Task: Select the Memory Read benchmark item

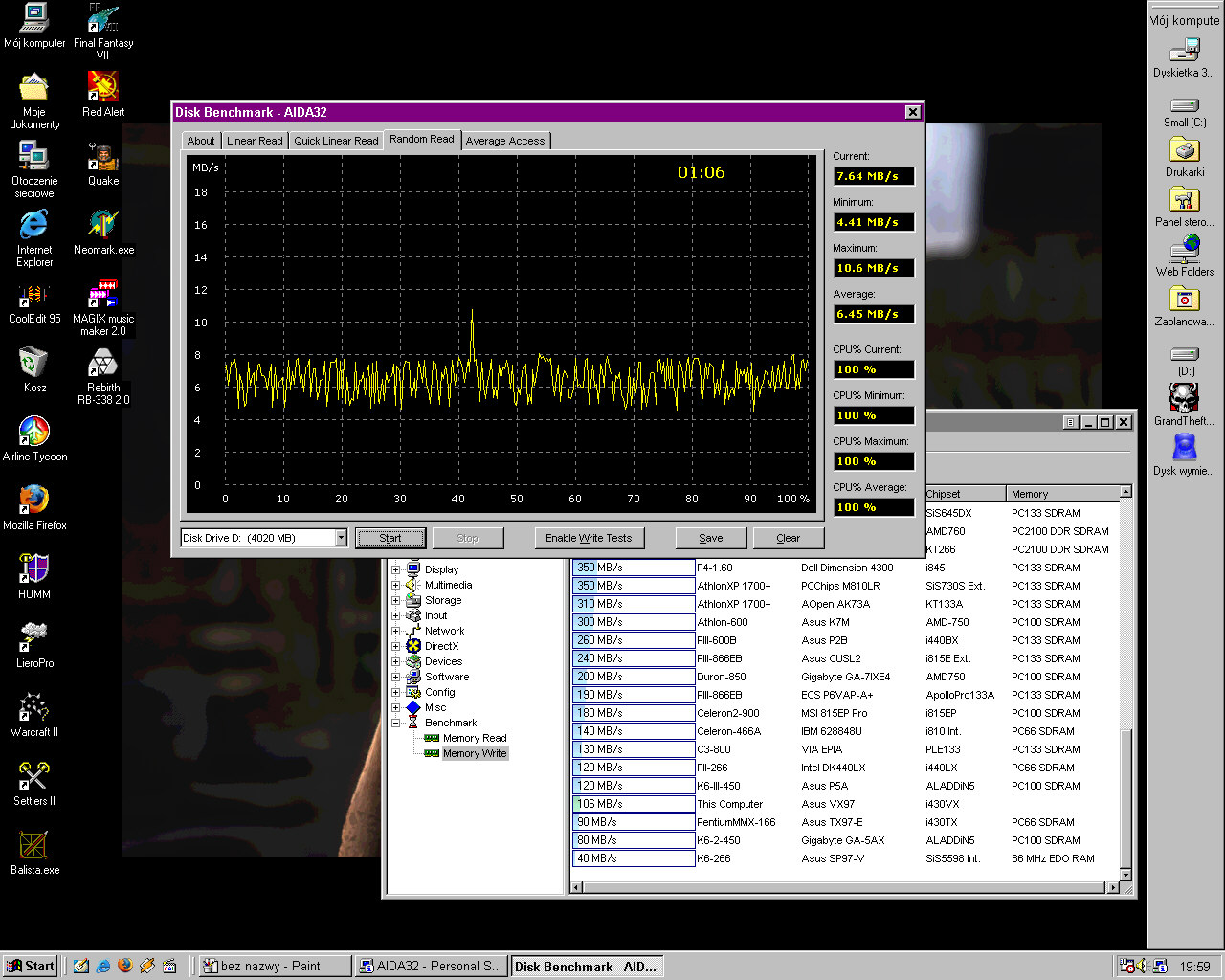Action: point(475,738)
